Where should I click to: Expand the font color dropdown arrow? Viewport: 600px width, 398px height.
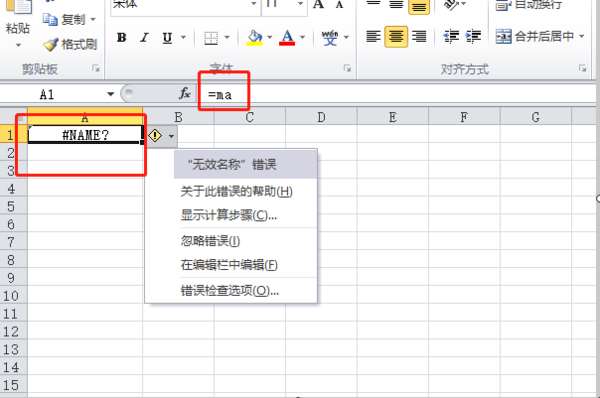coord(302,38)
